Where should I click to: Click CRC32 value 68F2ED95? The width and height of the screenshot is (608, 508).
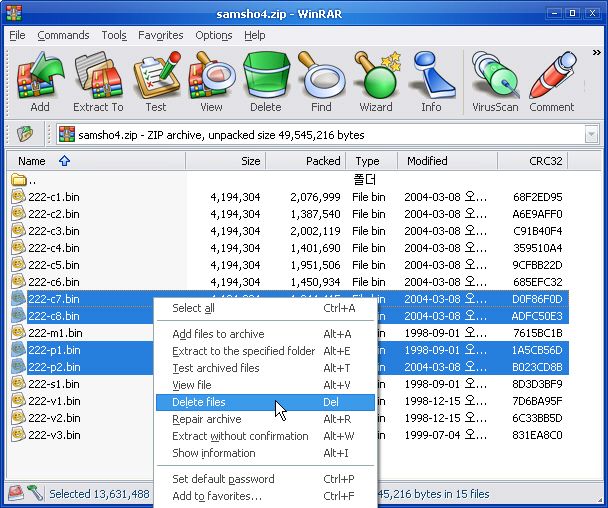pos(537,197)
